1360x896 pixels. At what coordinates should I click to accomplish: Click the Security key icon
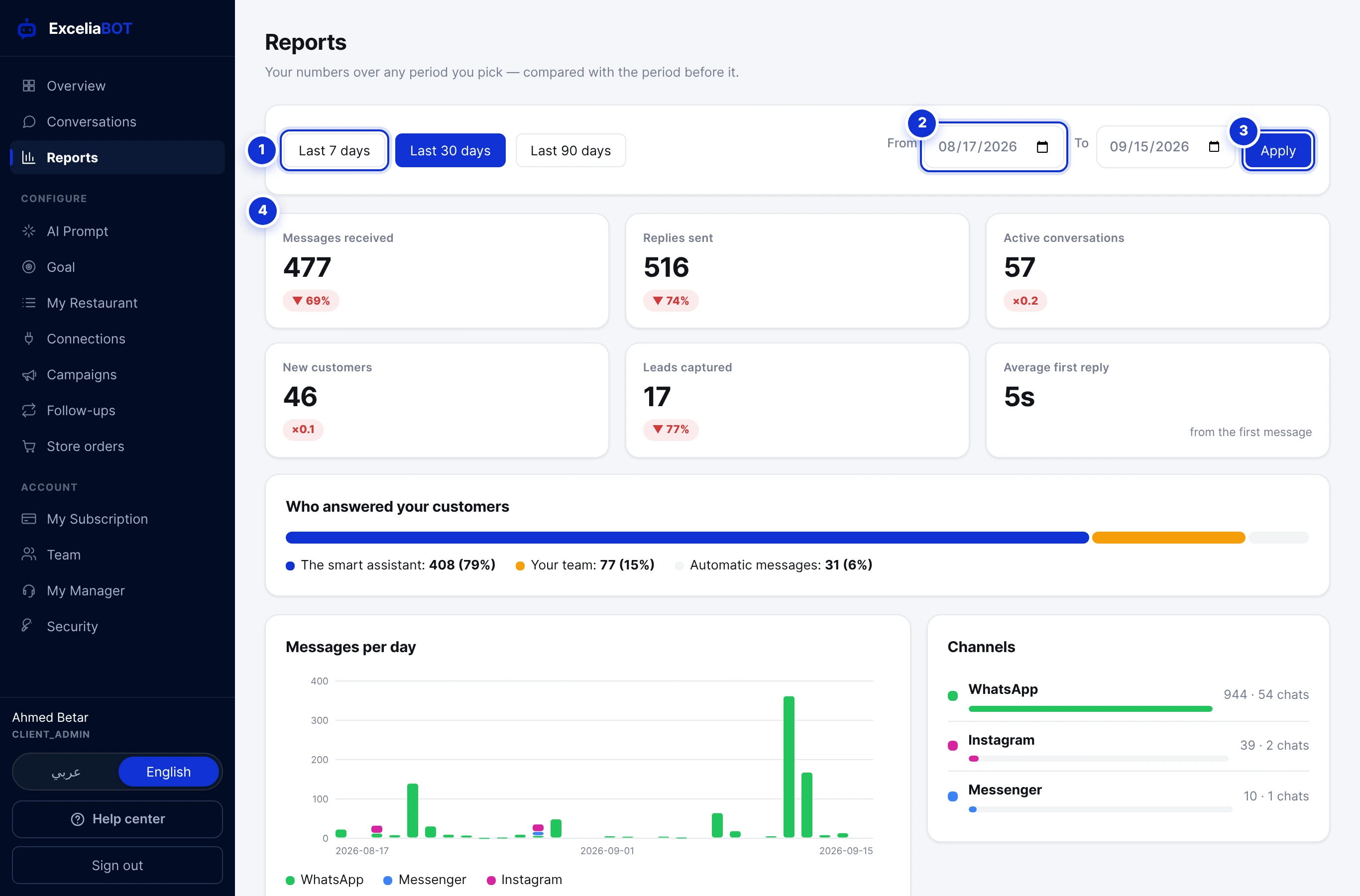27,625
